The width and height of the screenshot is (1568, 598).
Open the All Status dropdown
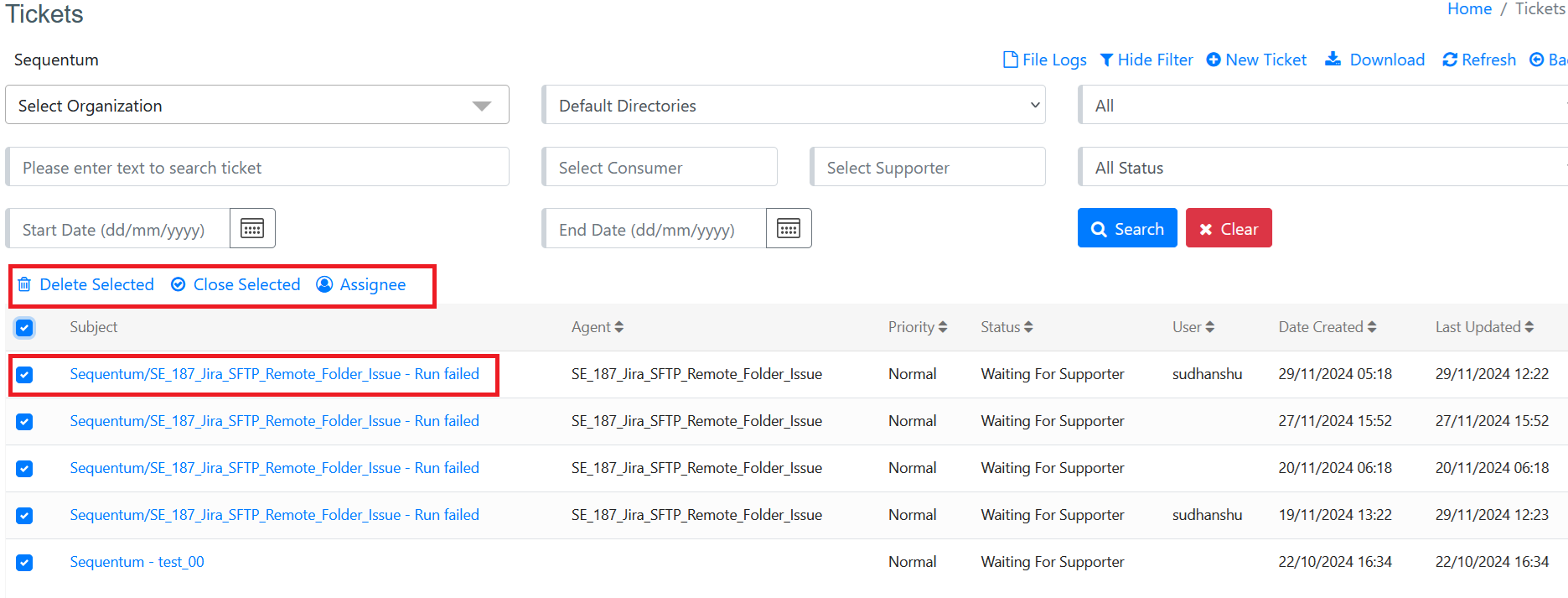[x=1323, y=167]
